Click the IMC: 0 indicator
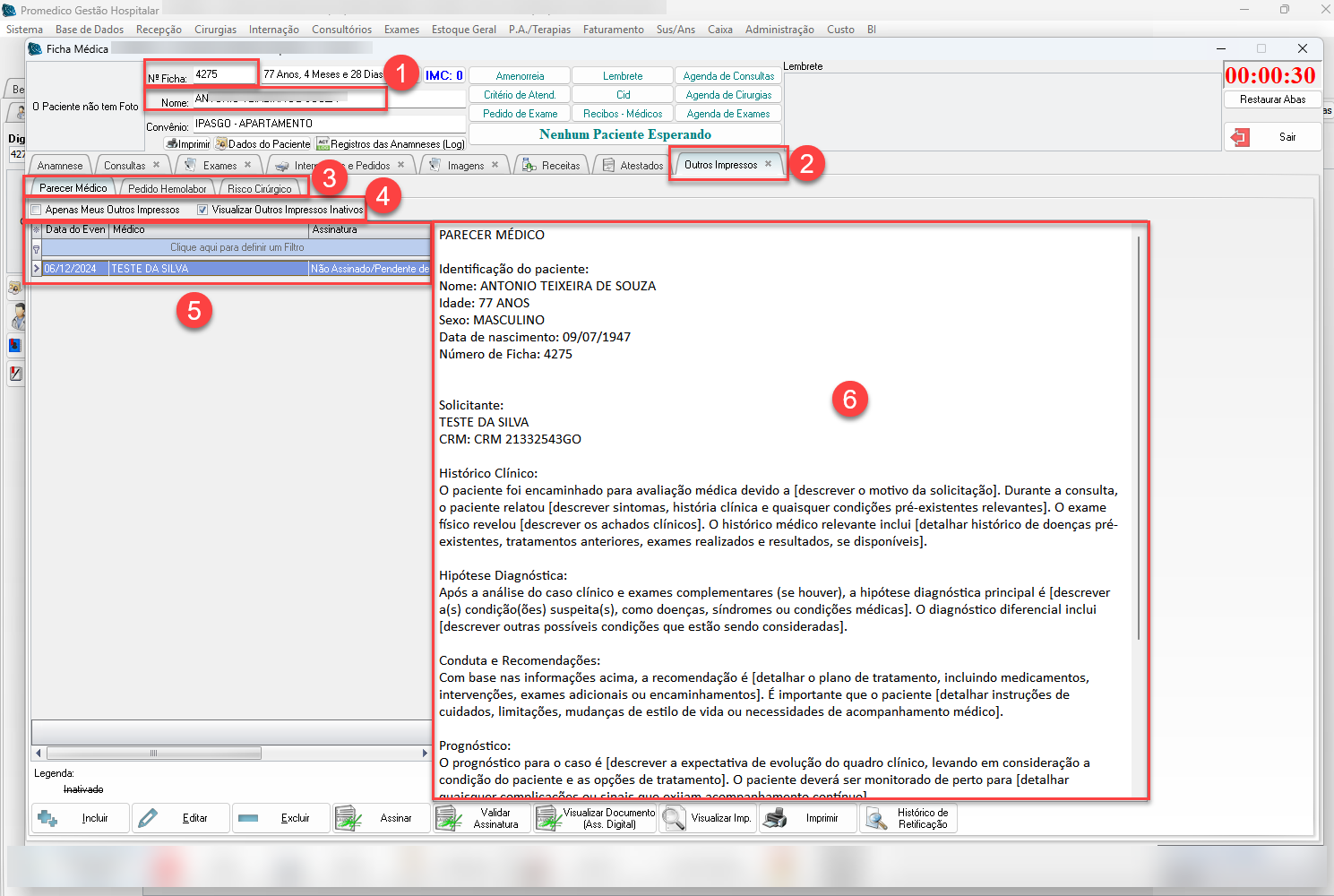 tap(443, 75)
